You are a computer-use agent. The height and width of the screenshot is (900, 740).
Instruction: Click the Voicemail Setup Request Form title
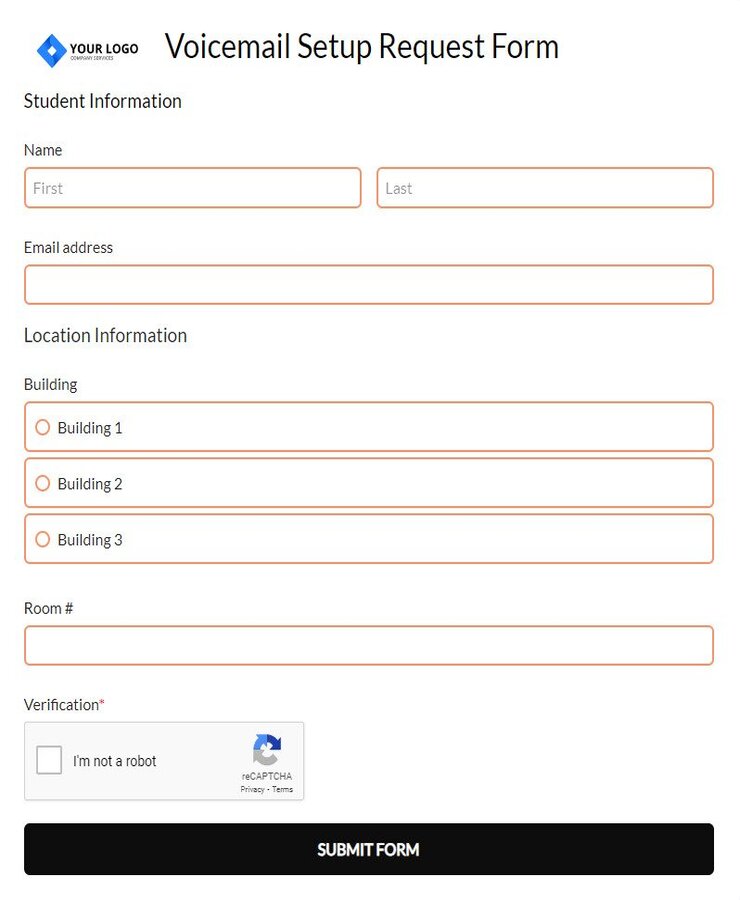(361, 46)
